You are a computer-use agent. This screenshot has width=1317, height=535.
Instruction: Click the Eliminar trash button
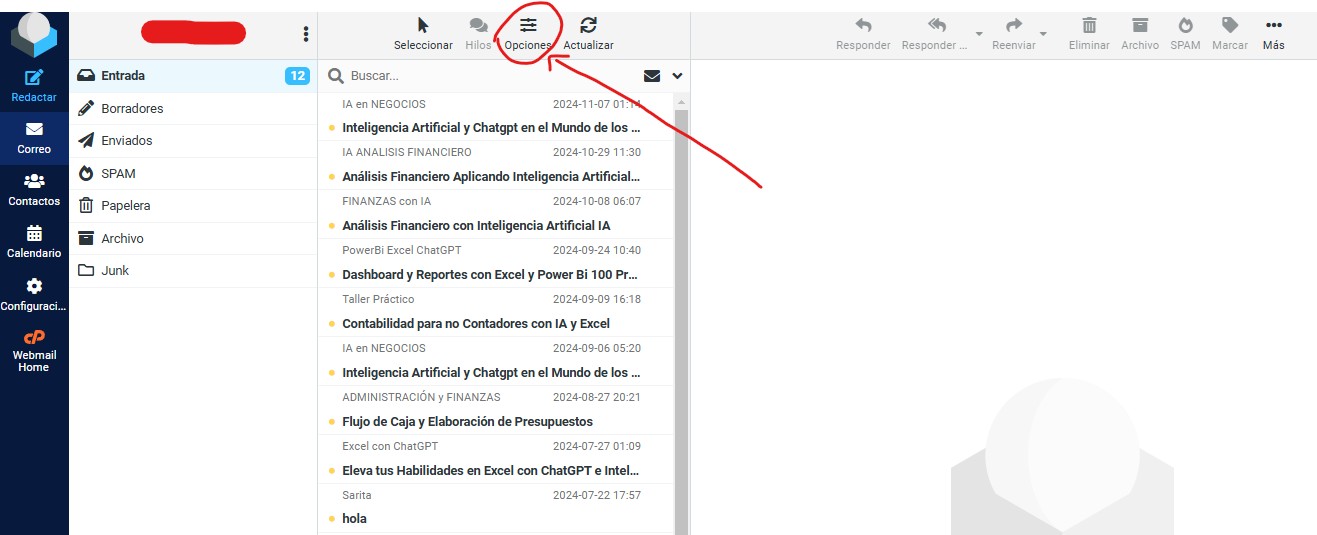point(1089,34)
